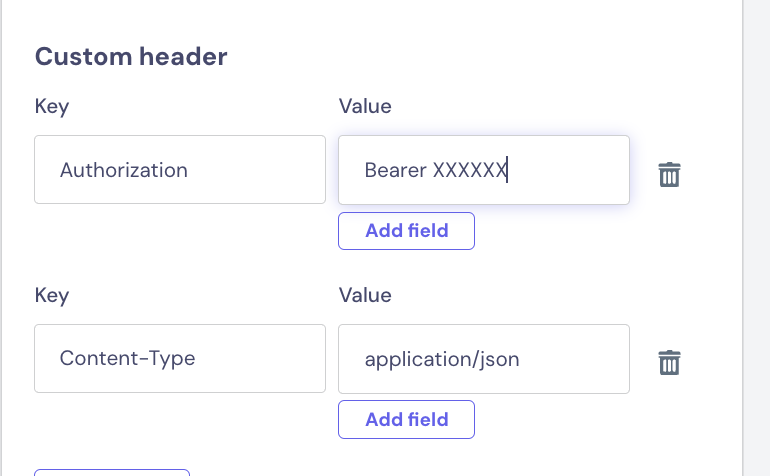This screenshot has height=476, width=770.
Task: Click the Key label above Content-Type
Action: coord(52,295)
